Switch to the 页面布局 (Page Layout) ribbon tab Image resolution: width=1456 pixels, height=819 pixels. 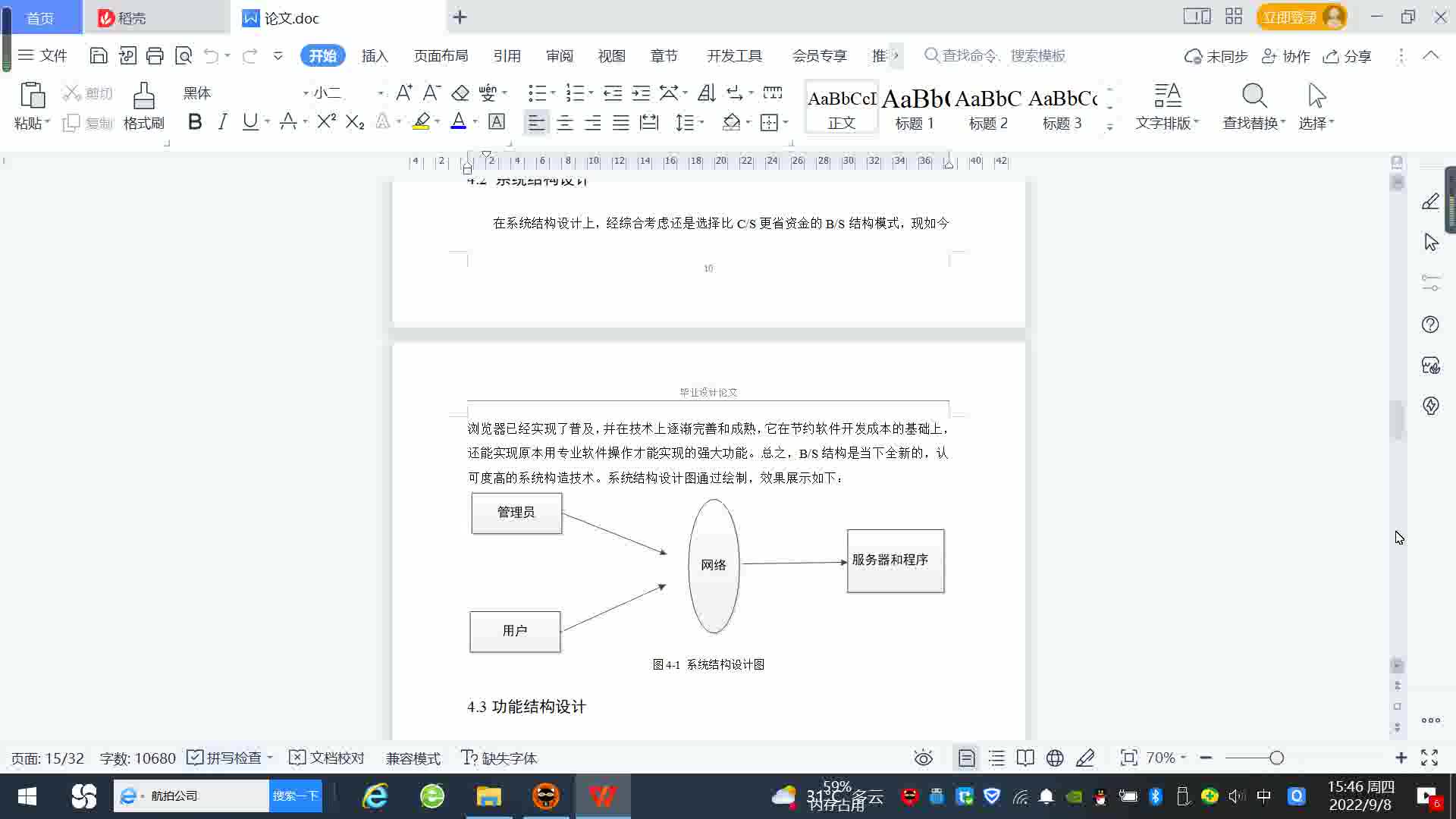[441, 56]
